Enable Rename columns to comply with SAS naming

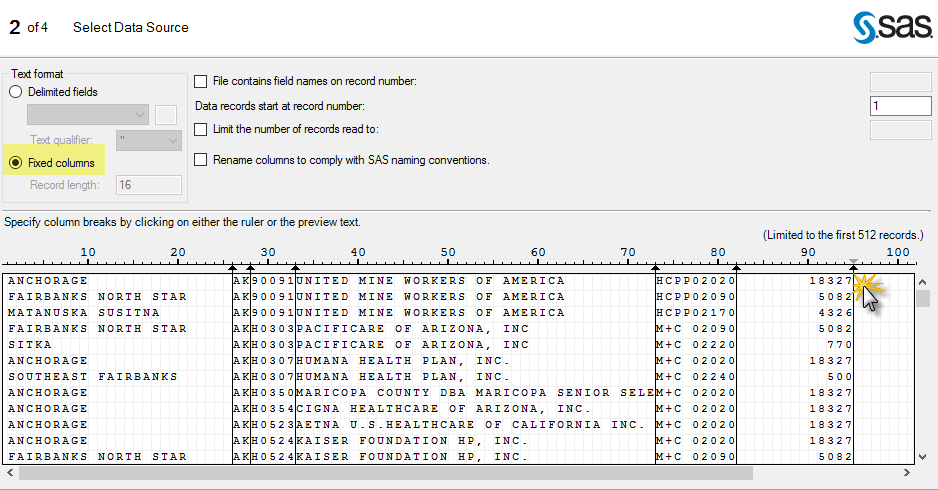pos(200,160)
